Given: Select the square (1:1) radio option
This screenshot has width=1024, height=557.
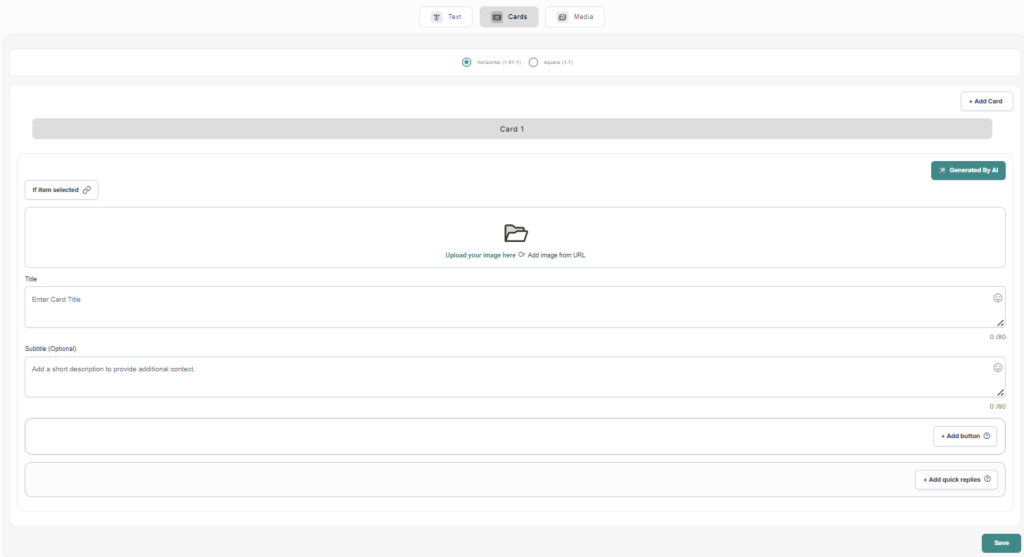Looking at the screenshot, I should point(533,62).
